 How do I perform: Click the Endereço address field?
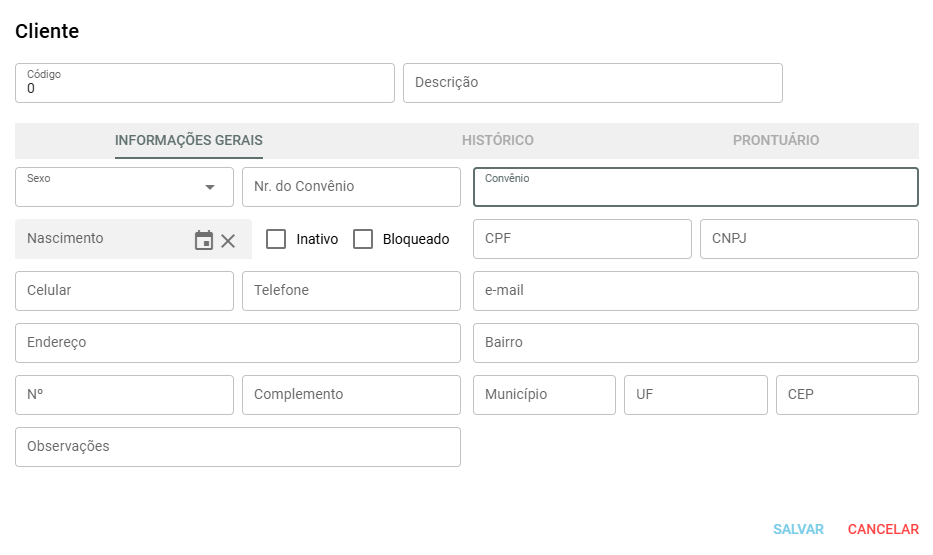click(x=237, y=343)
